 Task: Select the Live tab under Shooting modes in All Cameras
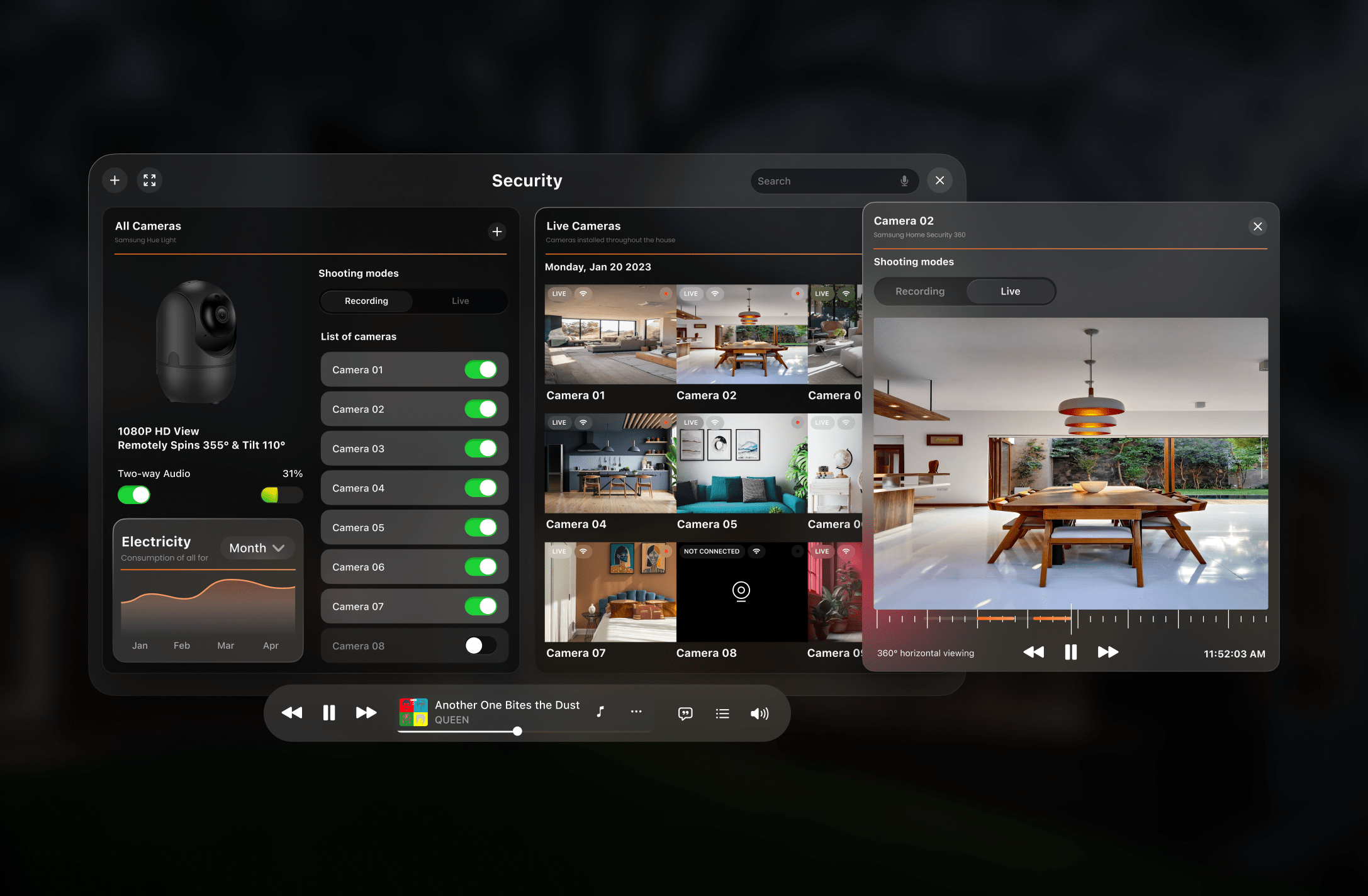point(460,301)
